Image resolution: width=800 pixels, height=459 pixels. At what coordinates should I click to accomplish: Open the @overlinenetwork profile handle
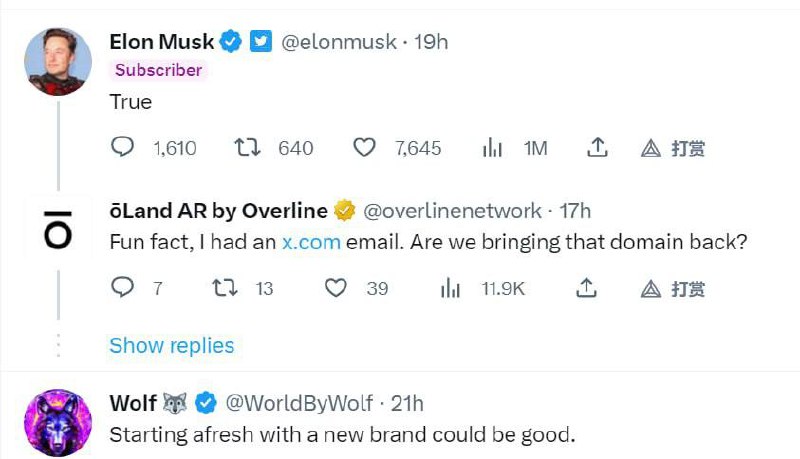[450, 211]
